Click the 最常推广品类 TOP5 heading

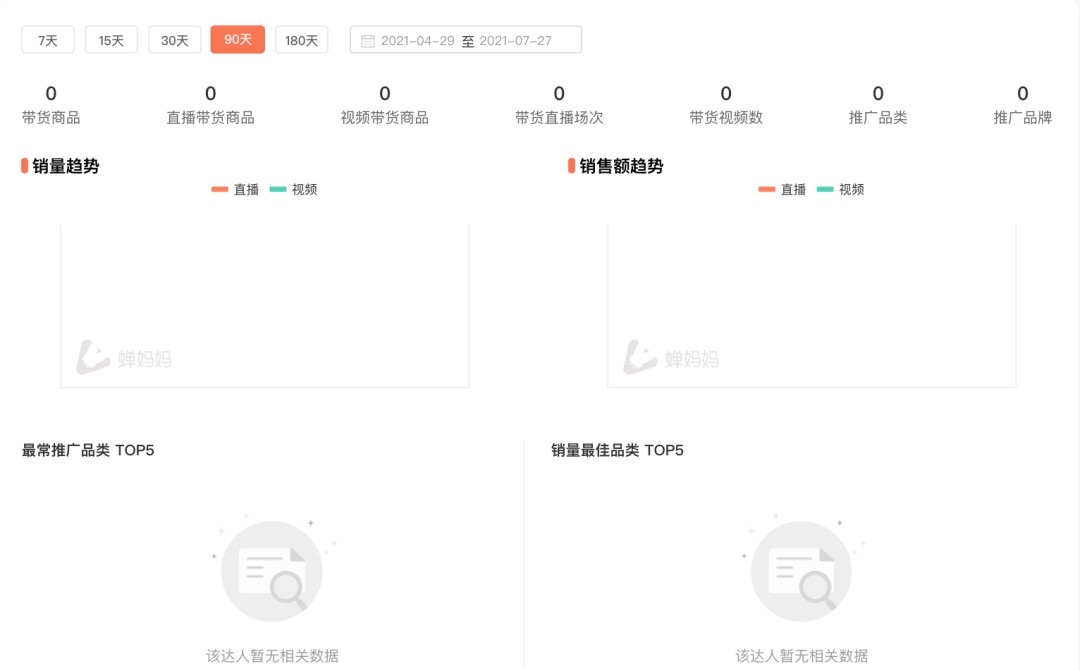point(88,451)
